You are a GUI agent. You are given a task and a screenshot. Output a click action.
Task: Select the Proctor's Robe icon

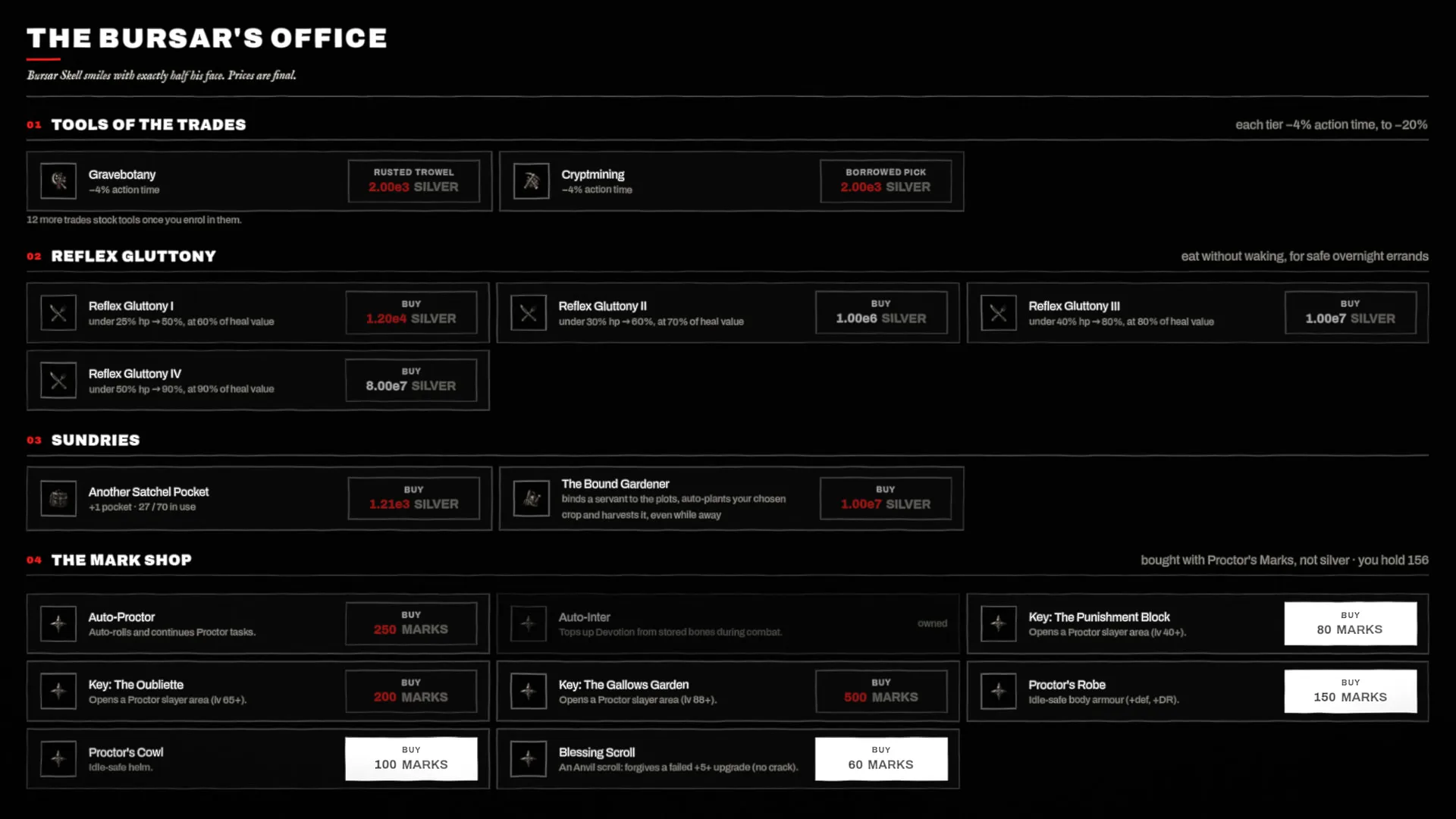coord(998,692)
